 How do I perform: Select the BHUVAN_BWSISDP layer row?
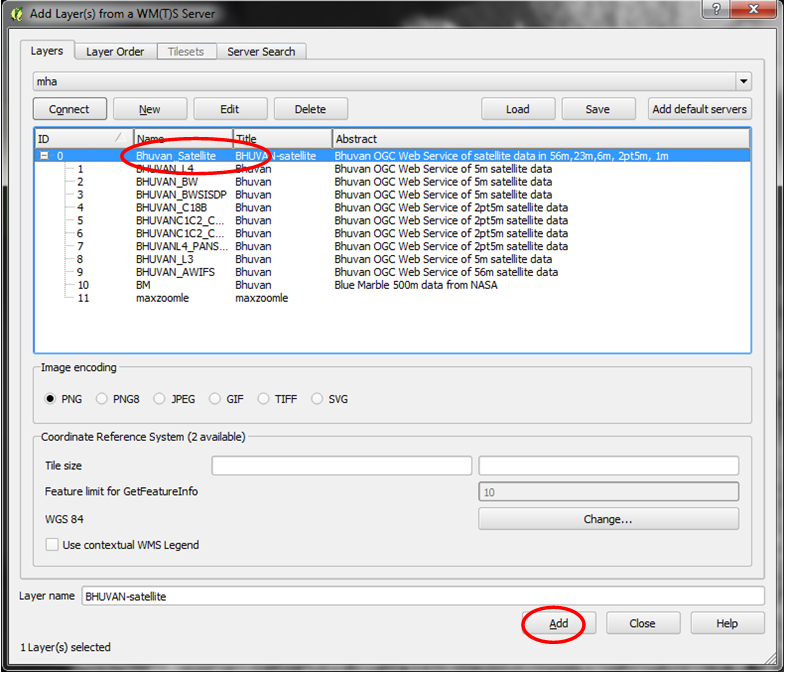[392, 195]
